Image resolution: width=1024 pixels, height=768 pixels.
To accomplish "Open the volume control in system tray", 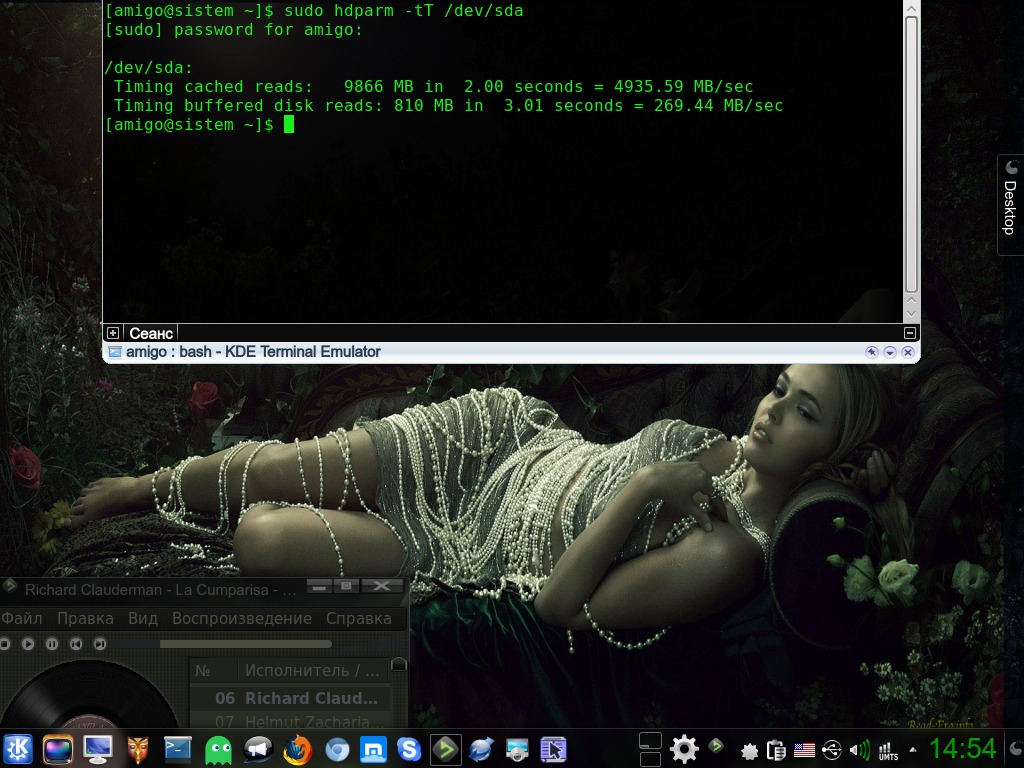I will tap(859, 750).
